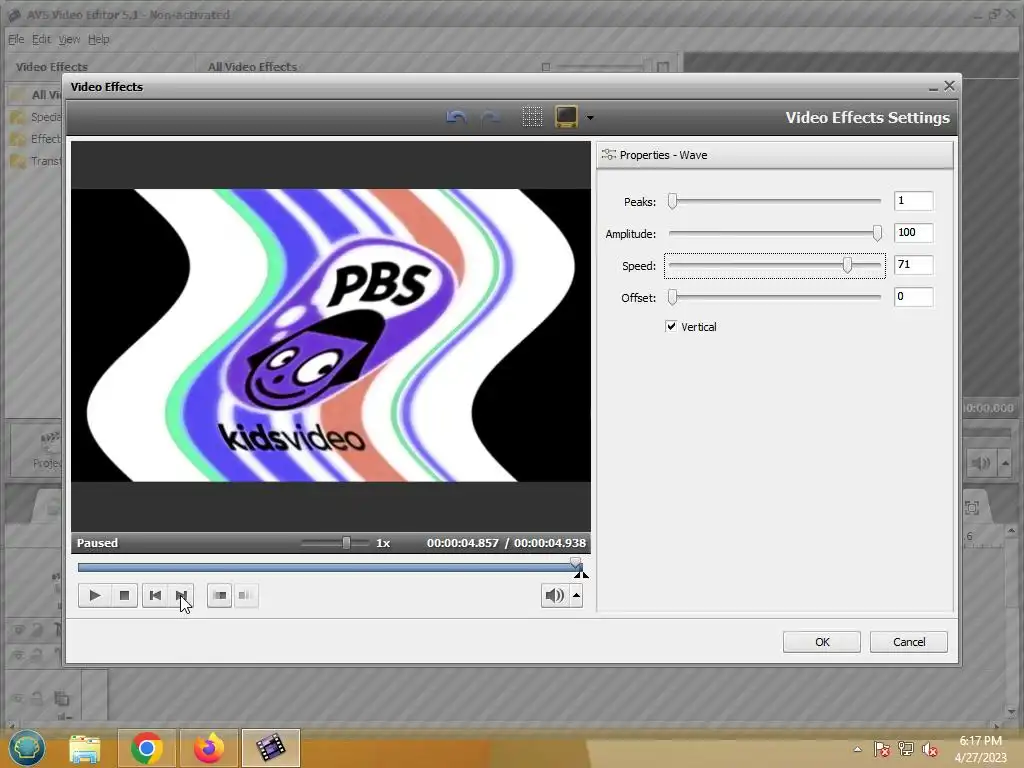Open Firefox from taskbar

tap(209, 748)
